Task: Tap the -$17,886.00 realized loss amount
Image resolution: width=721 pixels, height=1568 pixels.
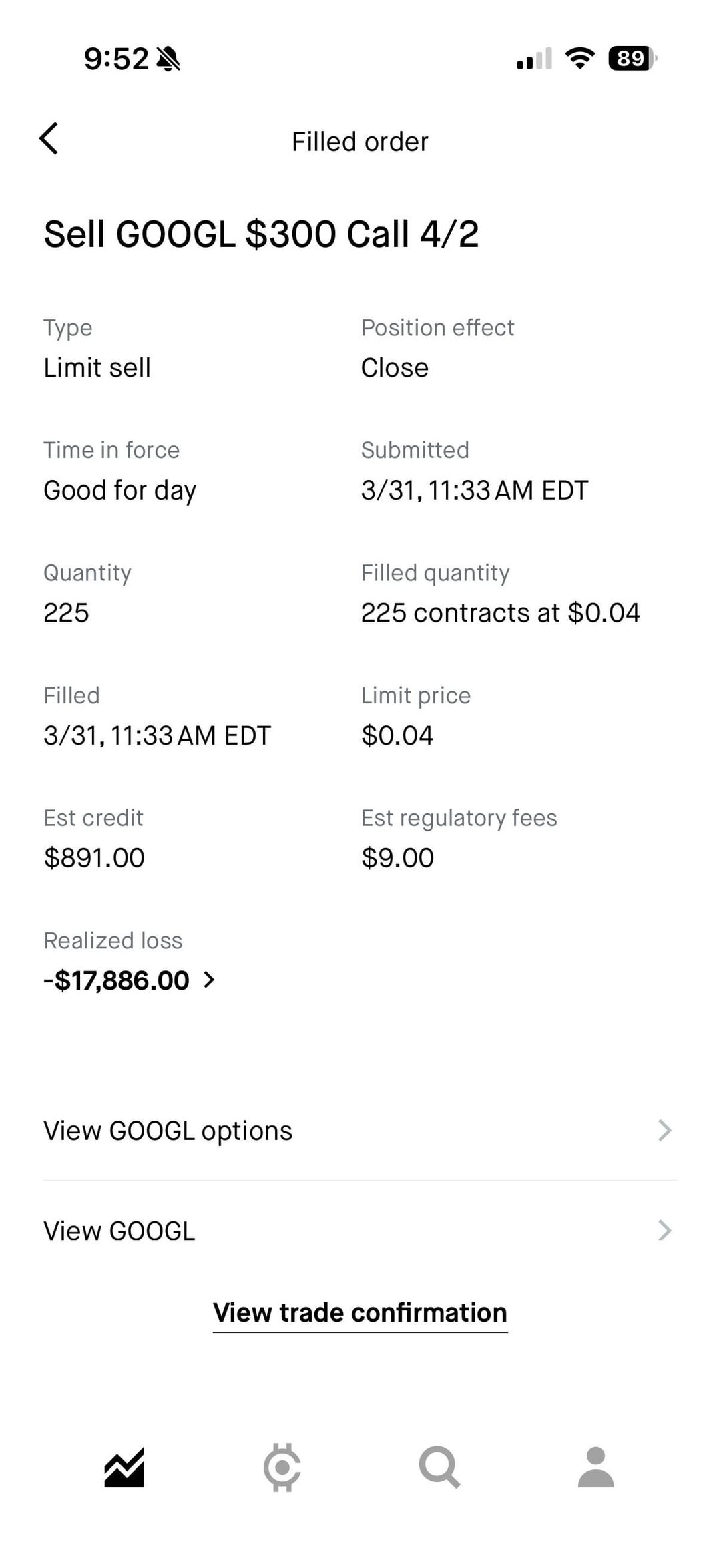Action: pyautogui.click(x=117, y=980)
